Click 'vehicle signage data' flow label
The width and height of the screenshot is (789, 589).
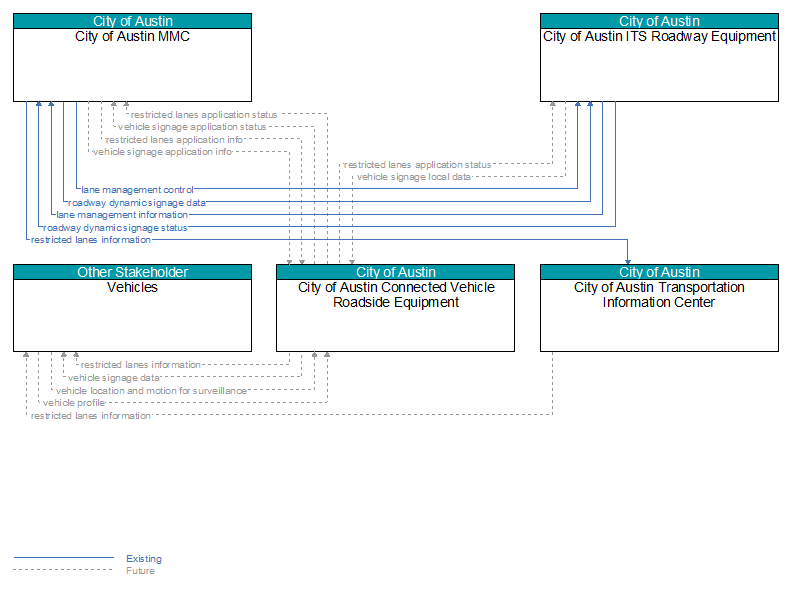[114, 378]
